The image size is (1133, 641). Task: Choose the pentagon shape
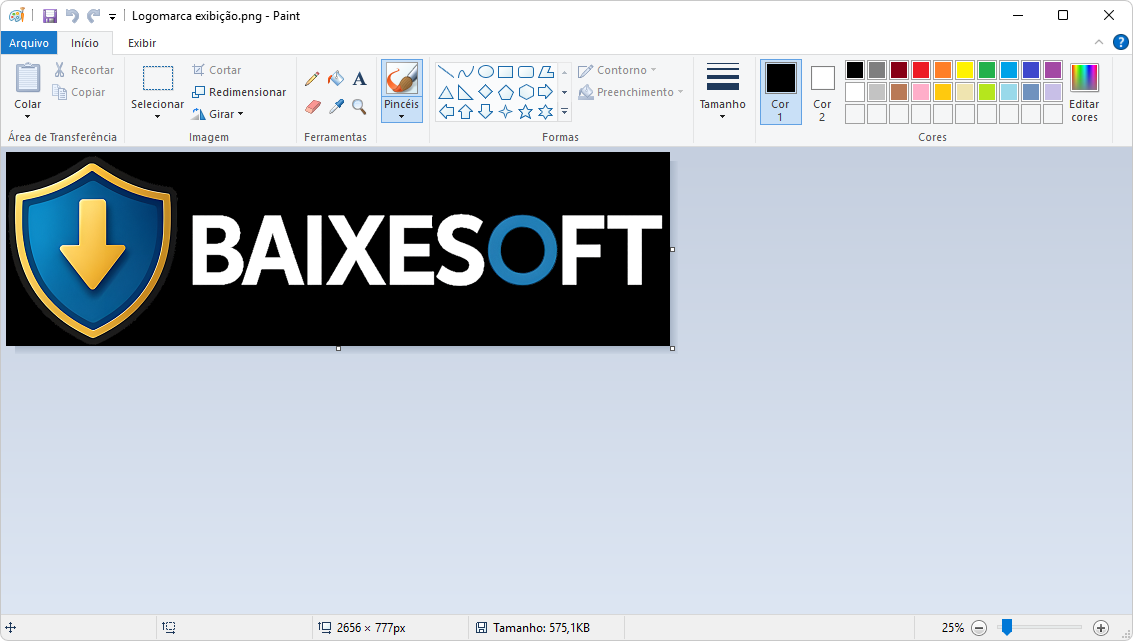coord(506,92)
